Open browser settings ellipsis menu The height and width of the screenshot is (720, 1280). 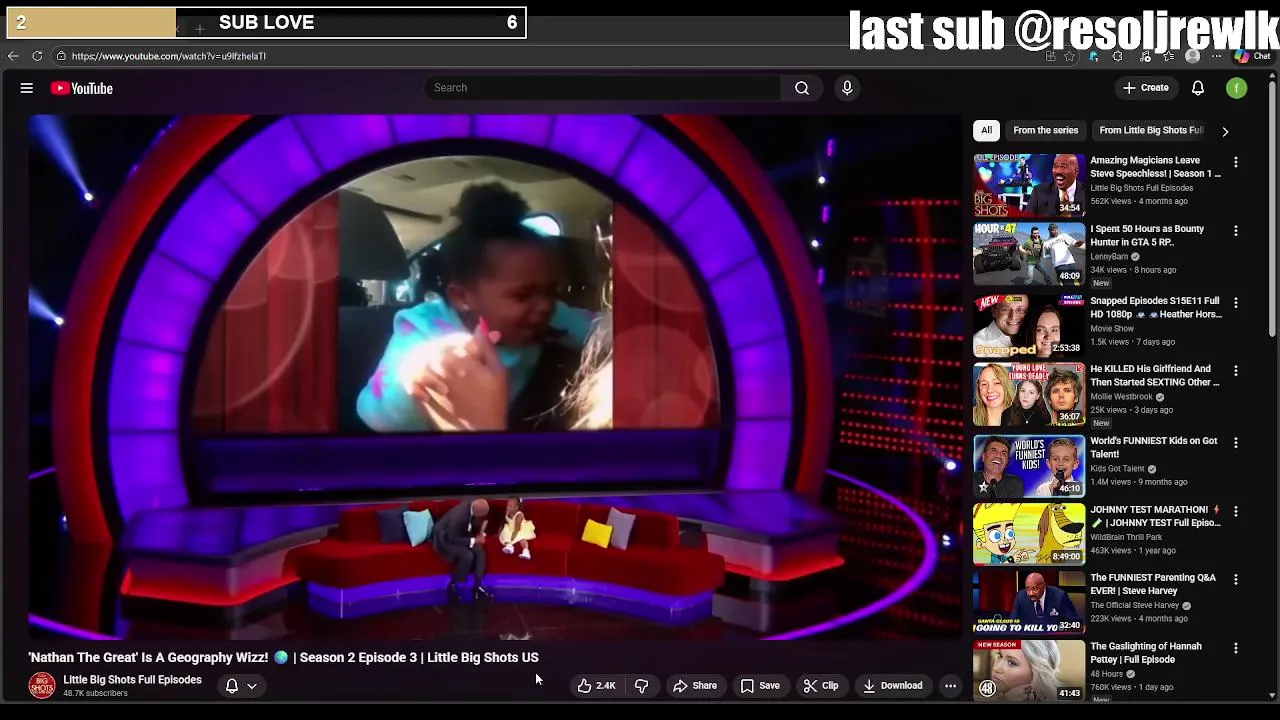click(x=1216, y=56)
